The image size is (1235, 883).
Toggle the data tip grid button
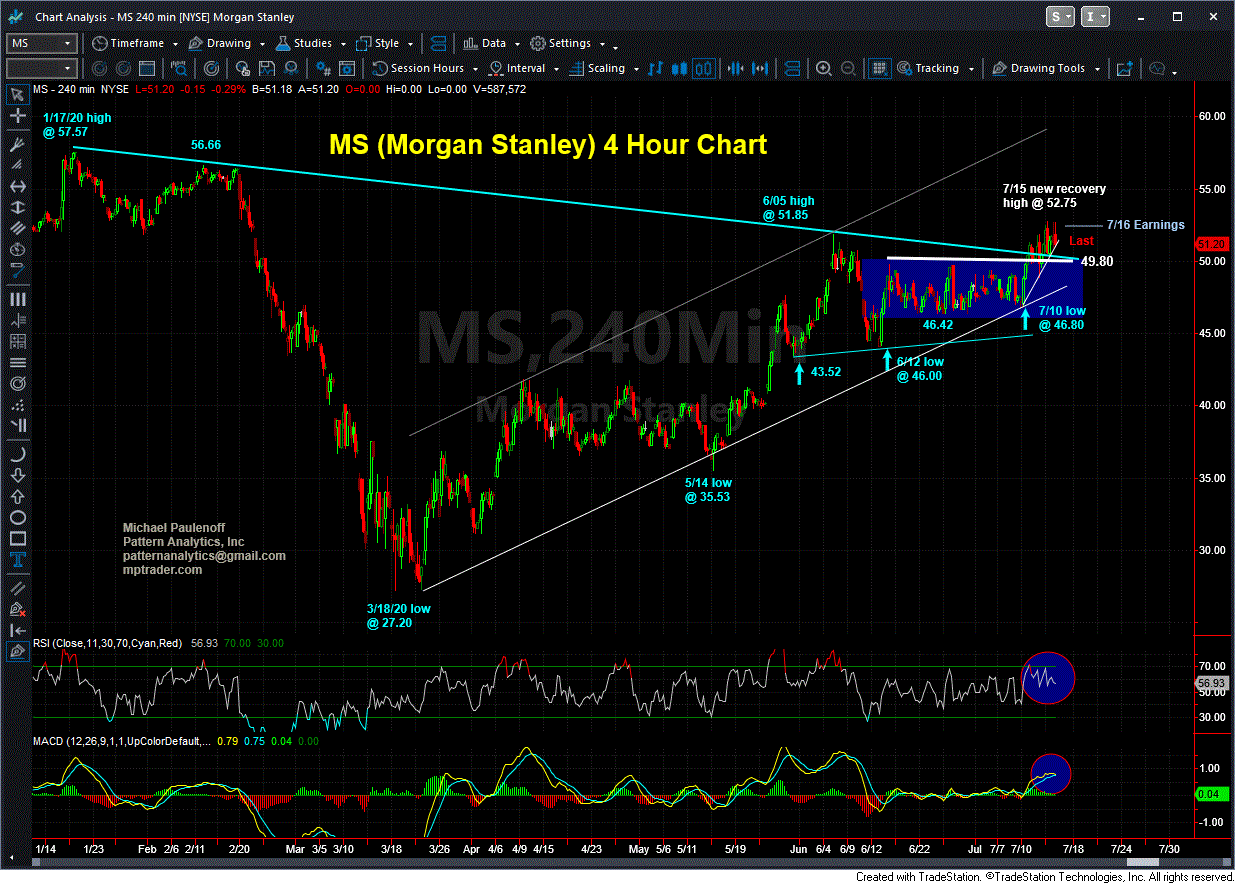(x=879, y=68)
